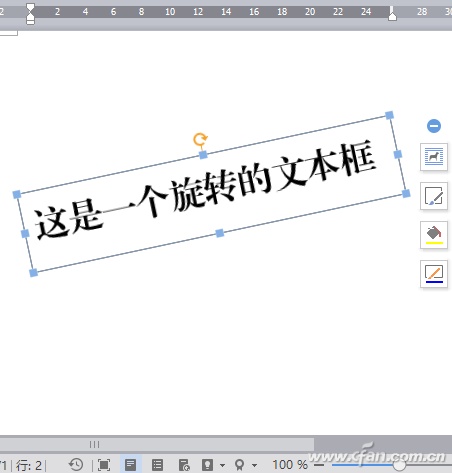Click the zoom slider handle
The width and height of the screenshot is (452, 473).
pos(399,465)
